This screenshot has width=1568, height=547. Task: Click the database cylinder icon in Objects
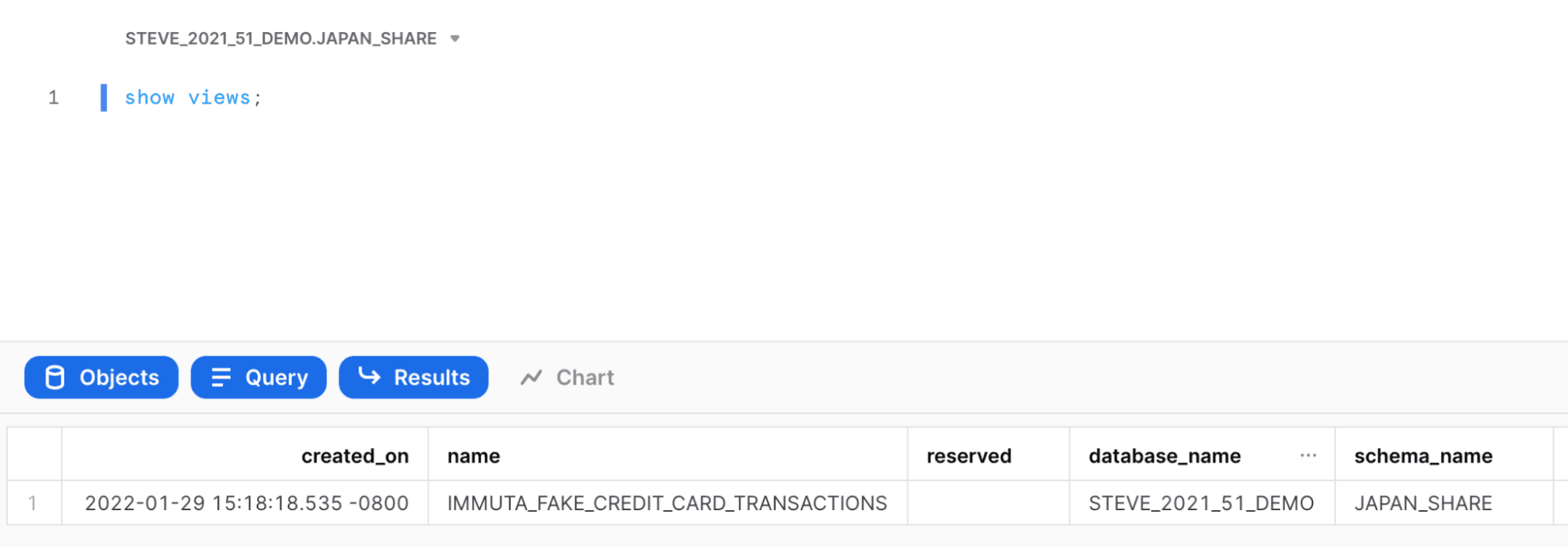tap(55, 377)
